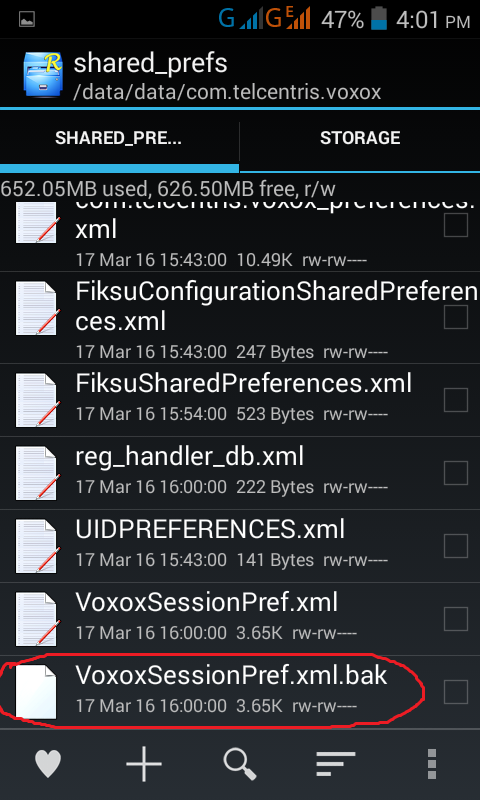This screenshot has height=800, width=480.
Task: Open search with magnifier icon
Action: coord(240,764)
